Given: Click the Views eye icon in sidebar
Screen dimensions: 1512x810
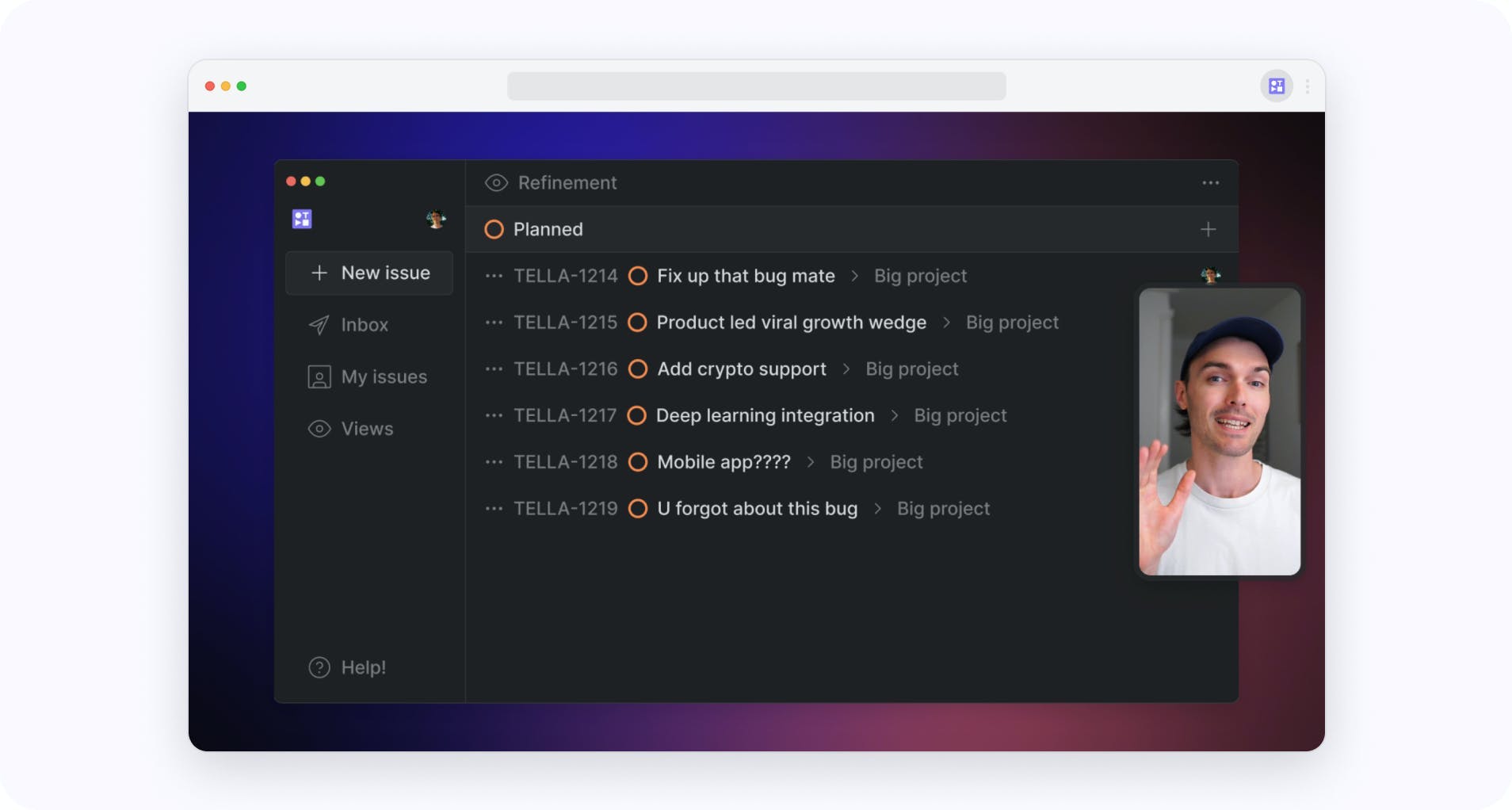Looking at the screenshot, I should [x=319, y=429].
